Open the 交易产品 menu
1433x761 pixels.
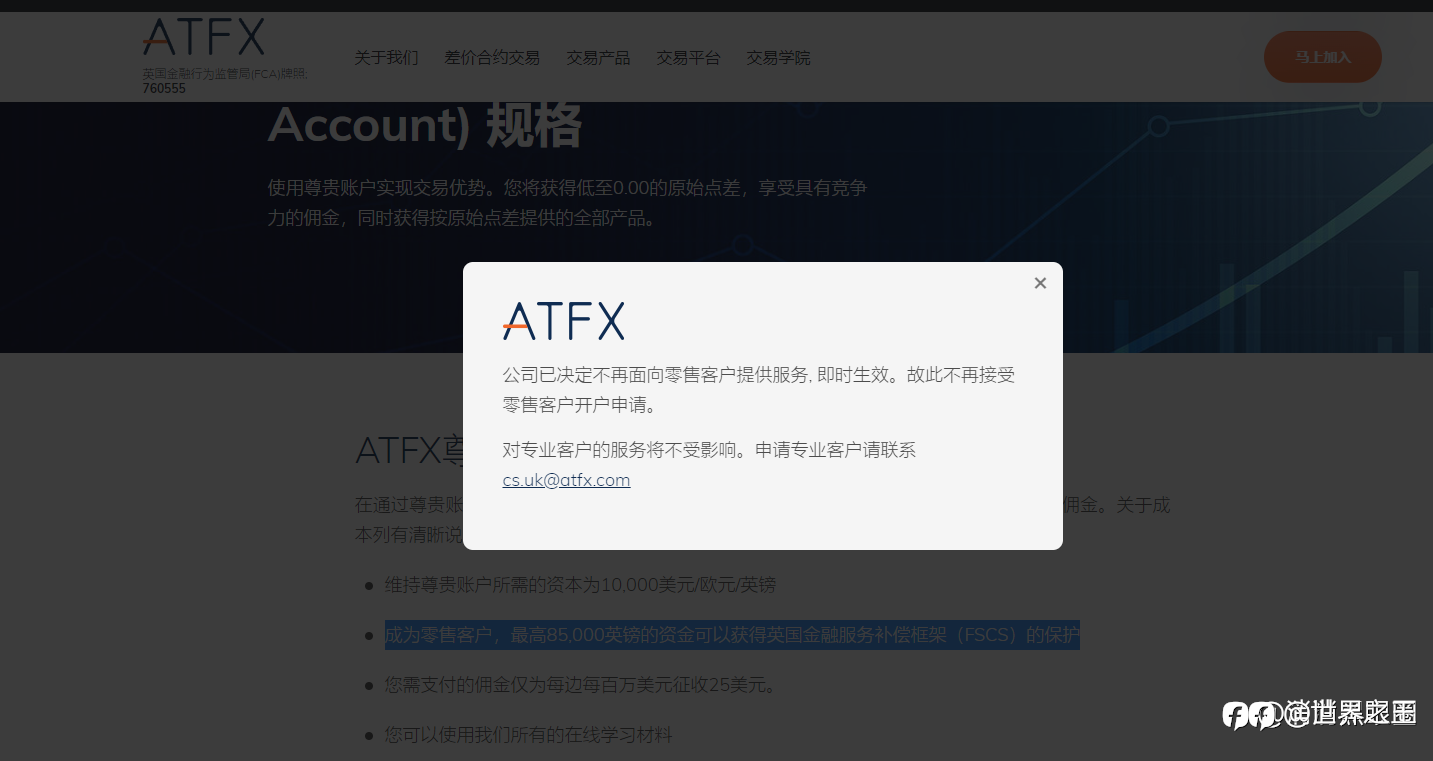pos(598,58)
